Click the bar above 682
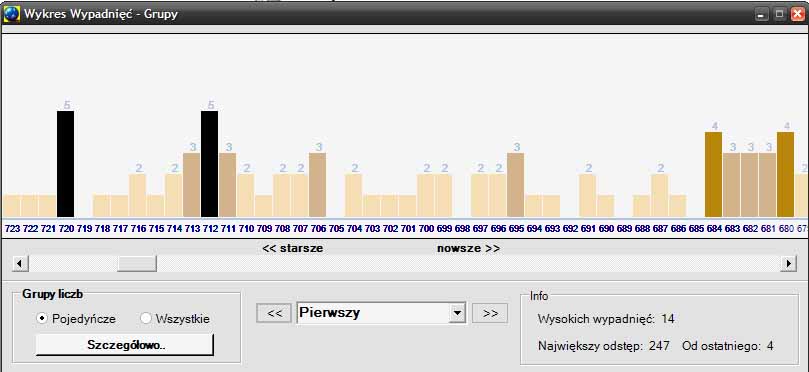 click(x=750, y=185)
